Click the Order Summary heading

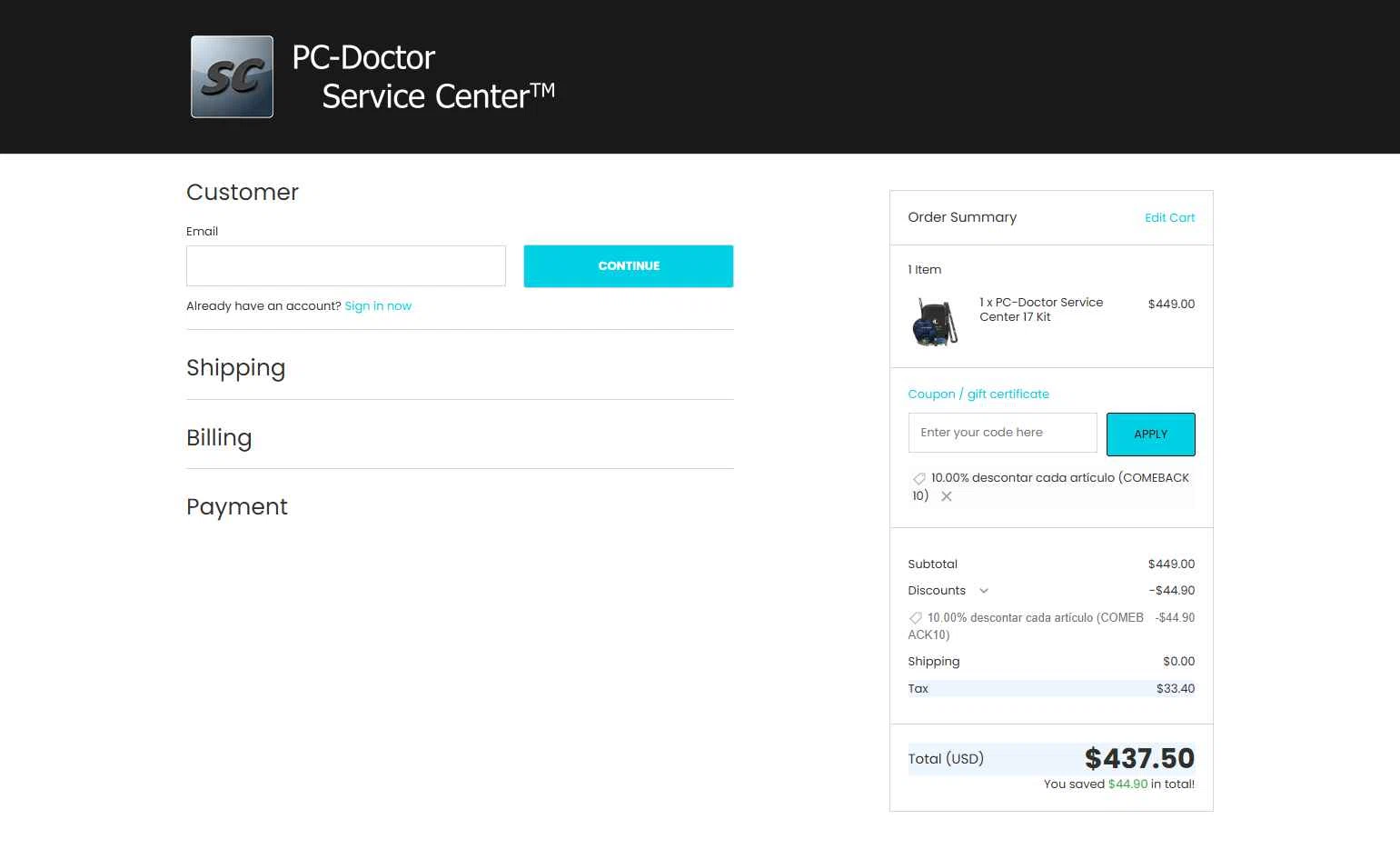tap(962, 217)
